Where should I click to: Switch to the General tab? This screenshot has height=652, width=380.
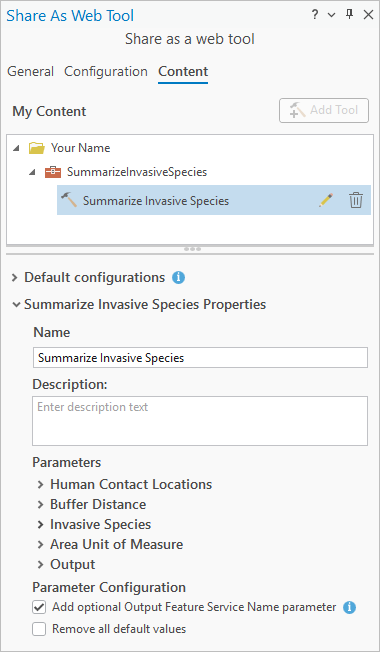[x=31, y=72]
